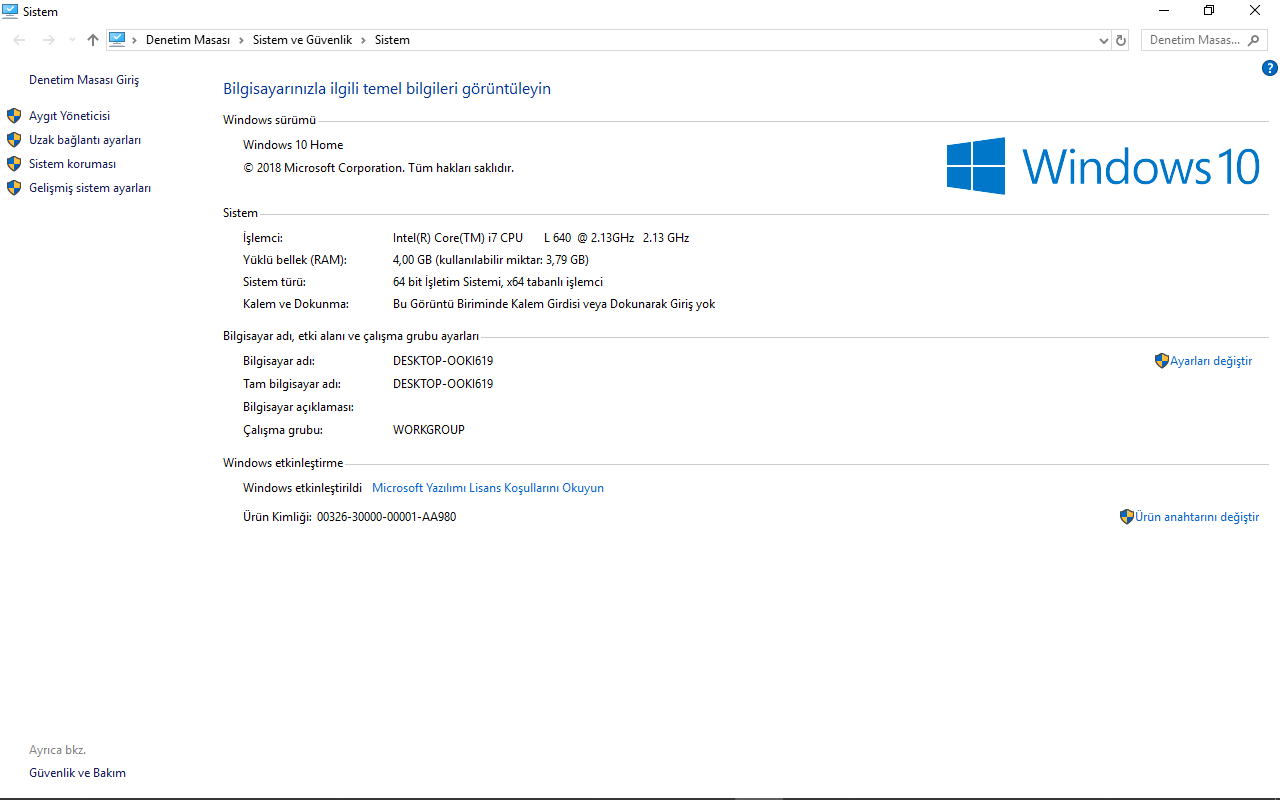Select the 2018 Microsoft Corporation copyright text
Viewport: 1280px width, 800px height.
(x=378, y=168)
